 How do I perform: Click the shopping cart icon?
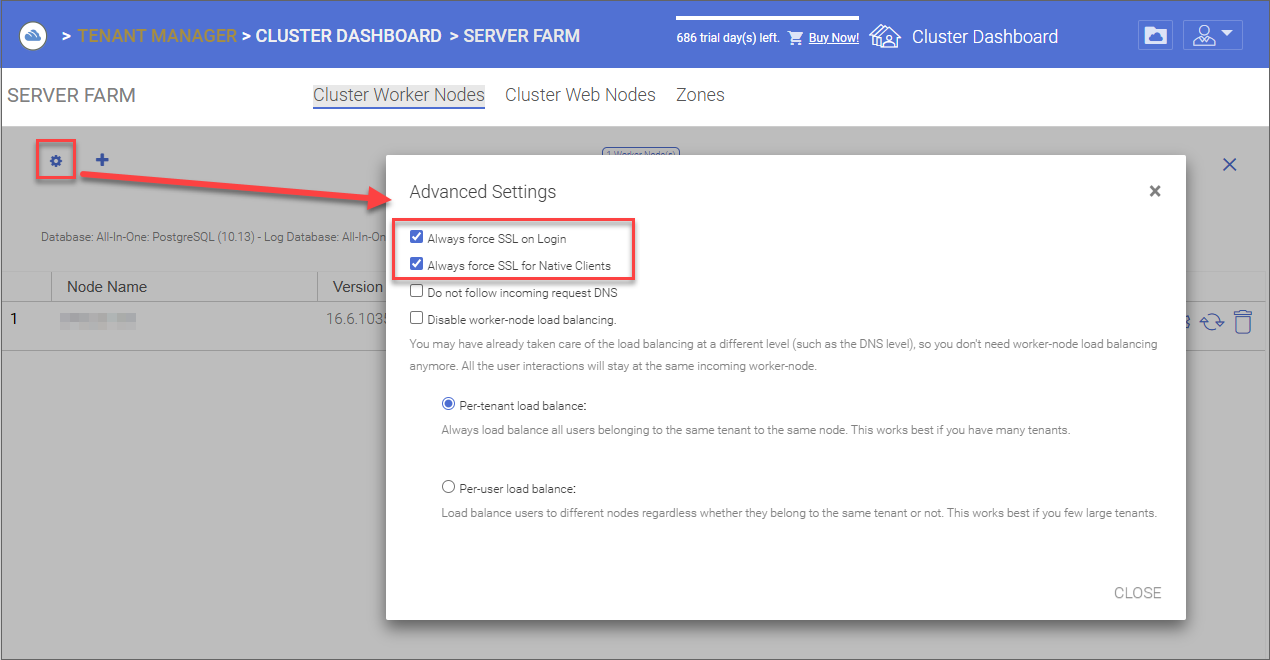pyautogui.click(x=796, y=38)
